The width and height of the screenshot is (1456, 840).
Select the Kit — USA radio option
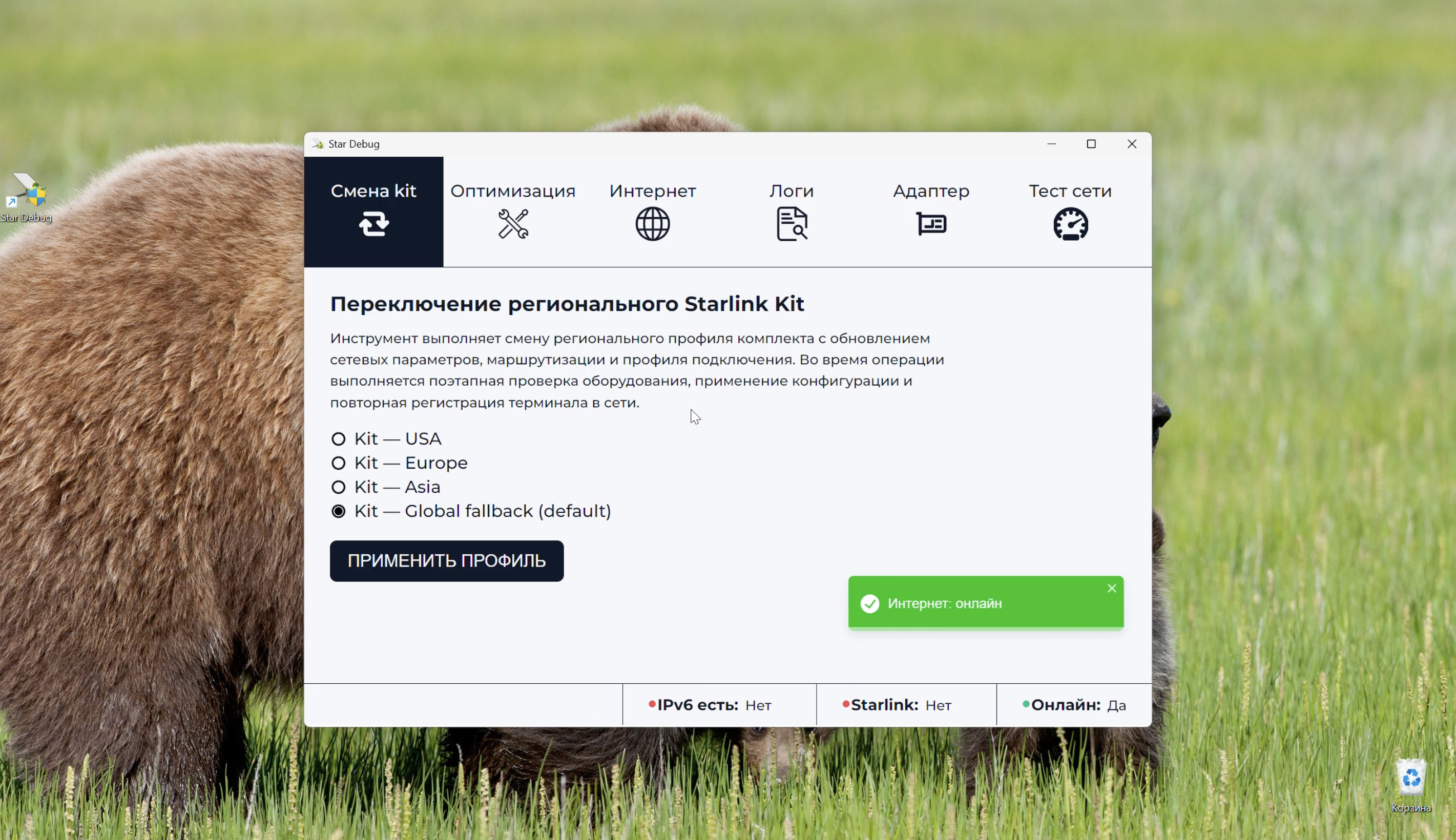tap(339, 439)
